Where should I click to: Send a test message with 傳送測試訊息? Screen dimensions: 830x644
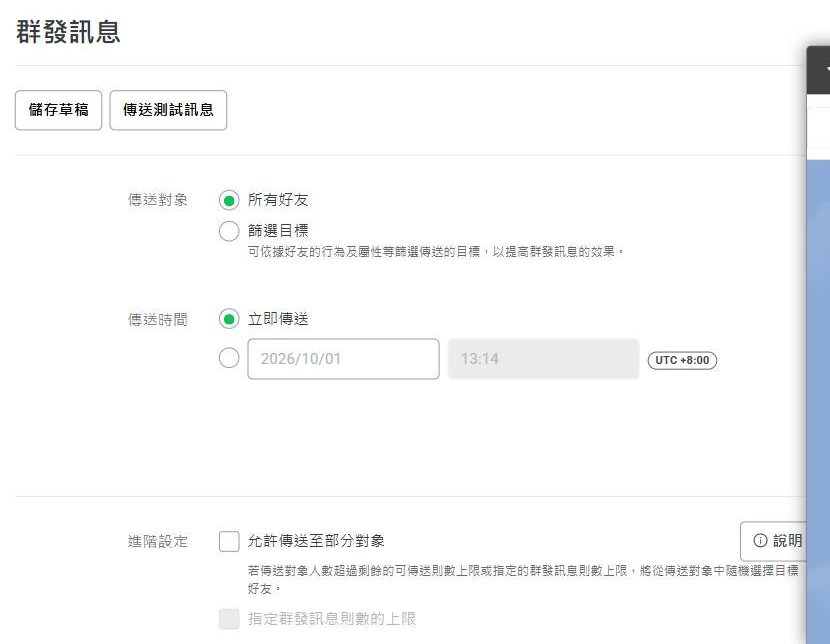168,110
